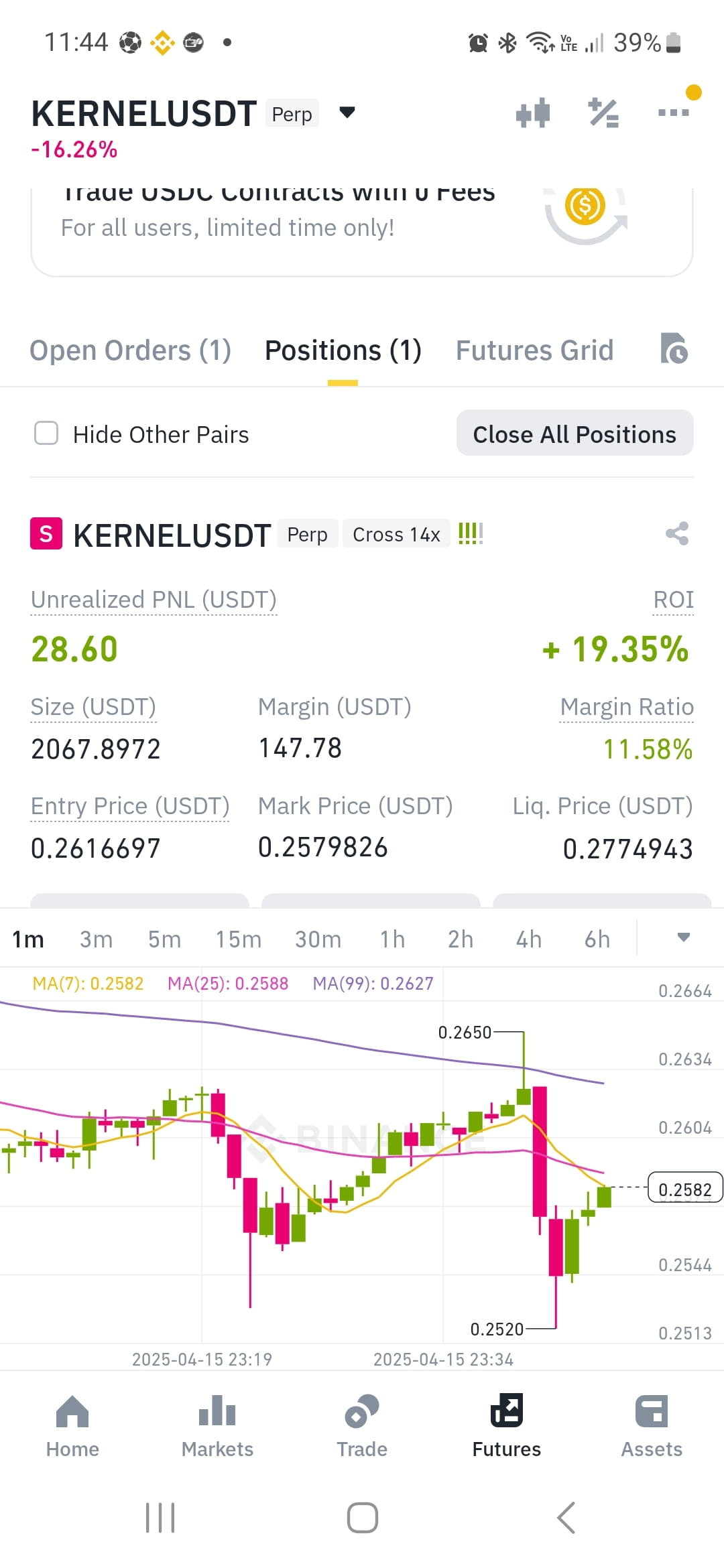Open KERNELUSDT position title
The width and height of the screenshot is (724, 1568).
pyautogui.click(x=172, y=535)
